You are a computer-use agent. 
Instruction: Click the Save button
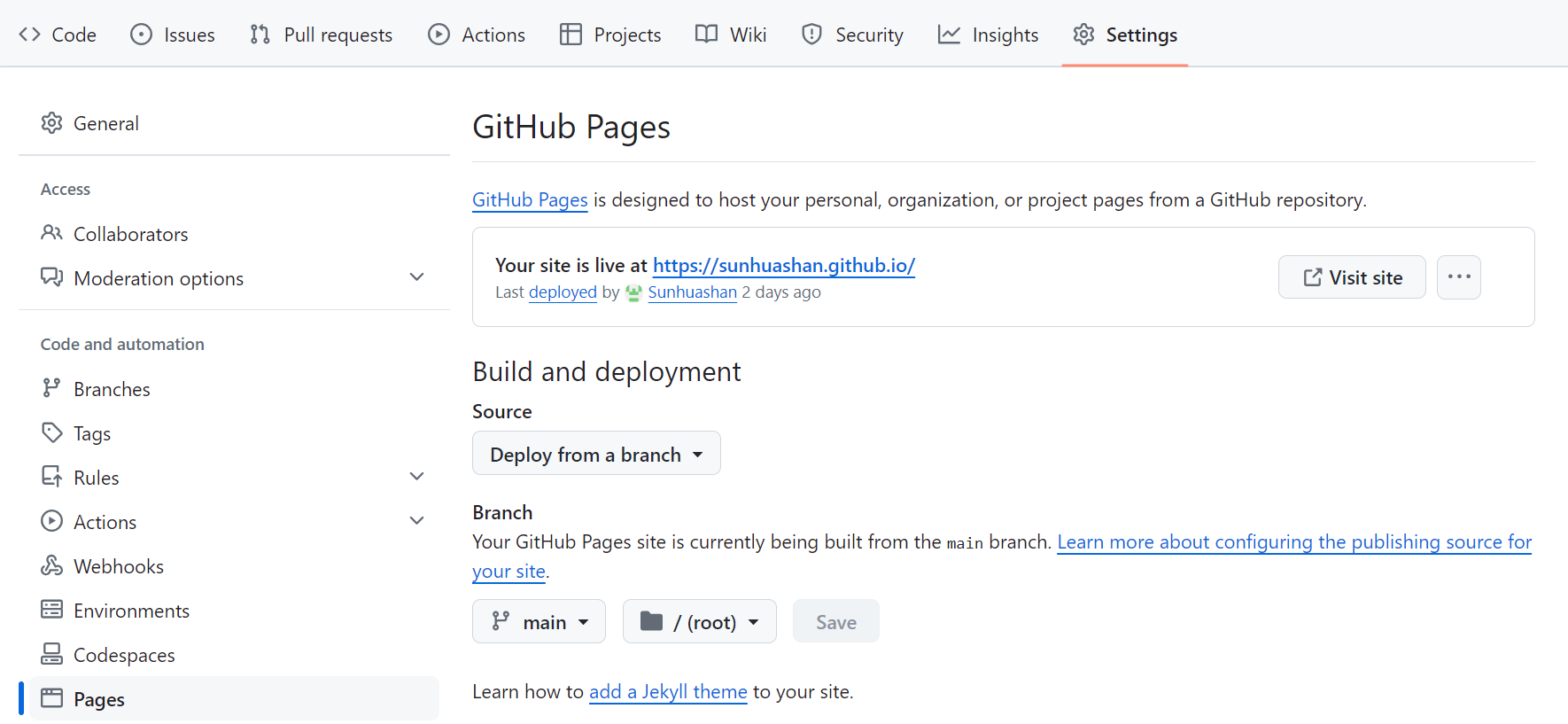pyautogui.click(x=836, y=621)
